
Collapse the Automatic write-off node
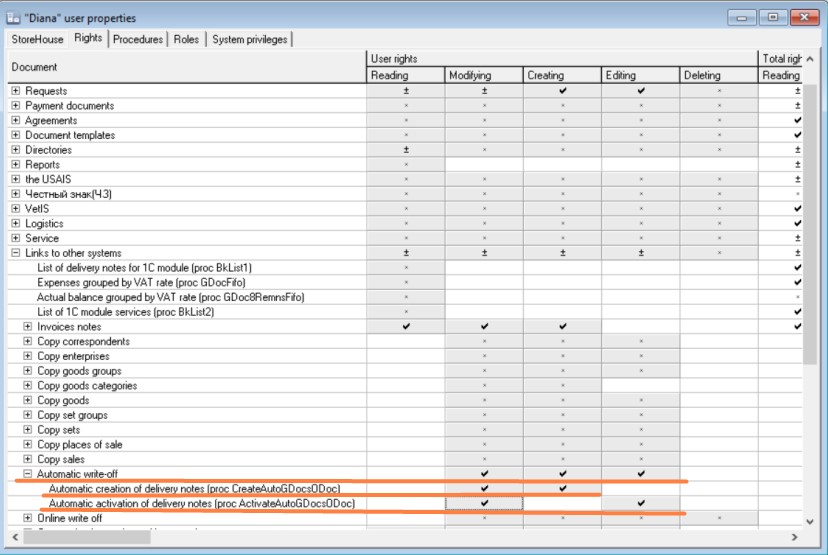click(28, 474)
